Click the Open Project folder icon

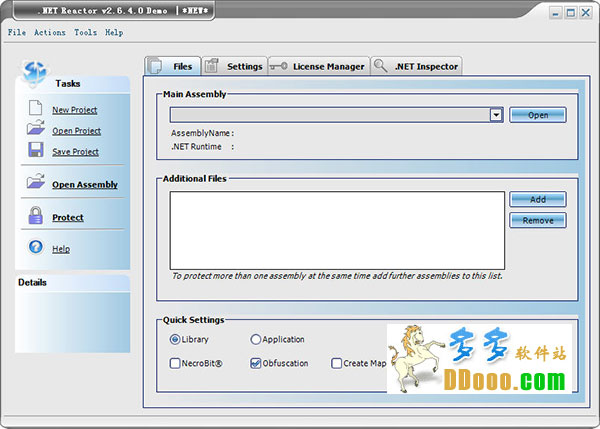(36, 127)
